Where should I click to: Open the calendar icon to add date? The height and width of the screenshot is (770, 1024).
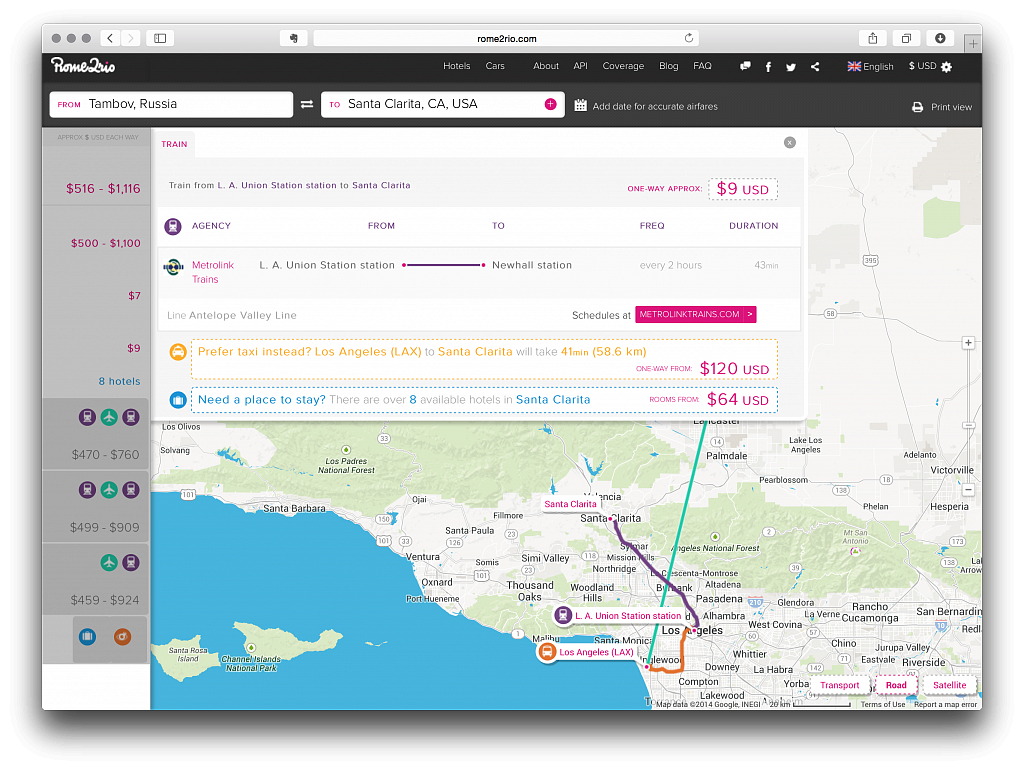pos(581,105)
